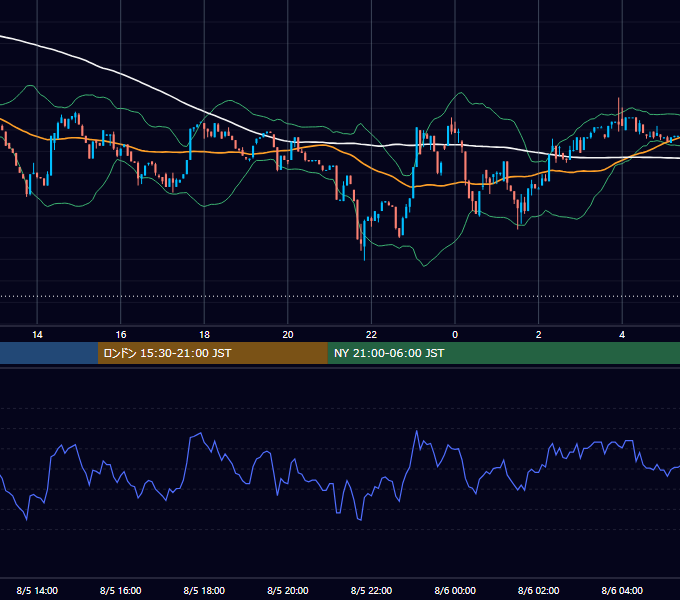Click the blue session bar before ロンドン
The height and width of the screenshot is (600, 680).
[49, 353]
